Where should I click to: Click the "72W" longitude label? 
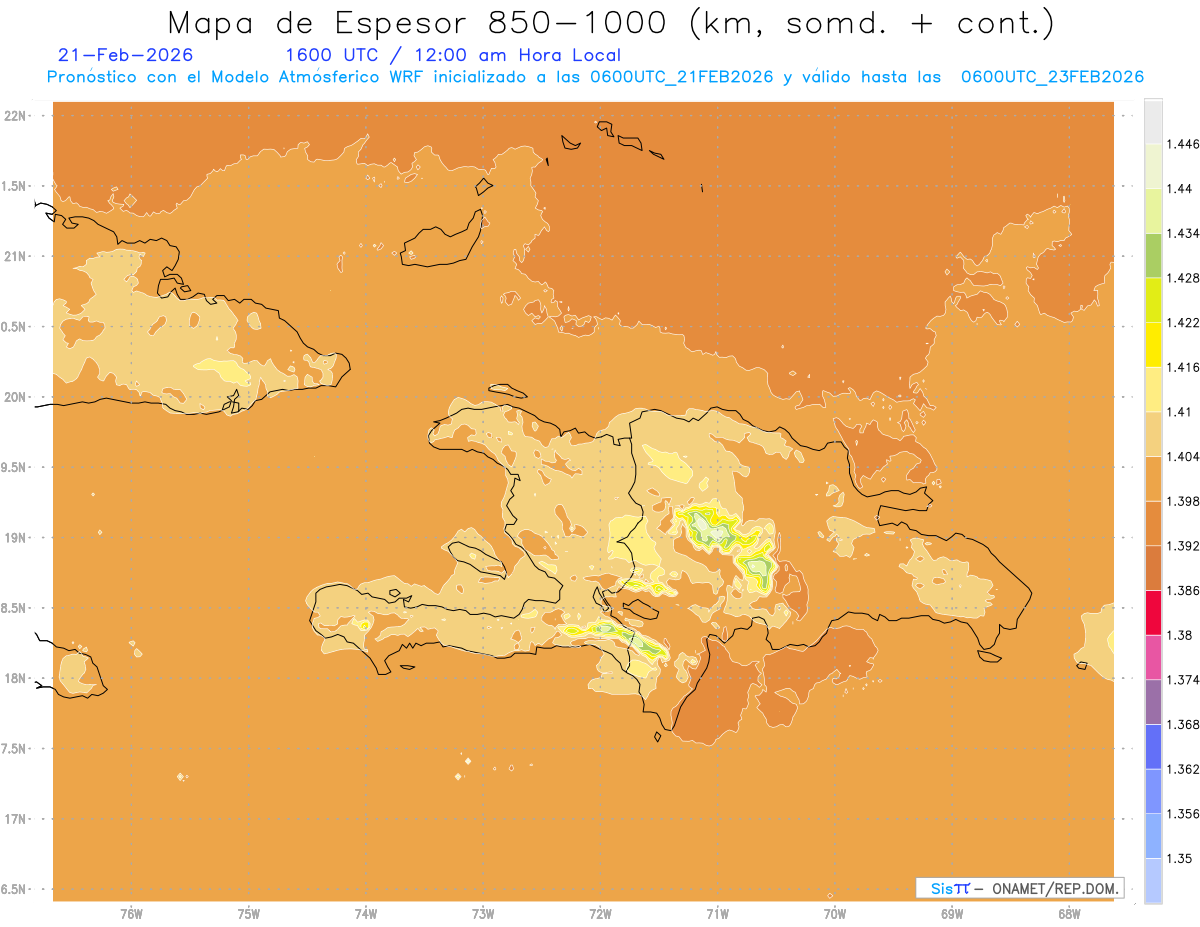point(601,915)
